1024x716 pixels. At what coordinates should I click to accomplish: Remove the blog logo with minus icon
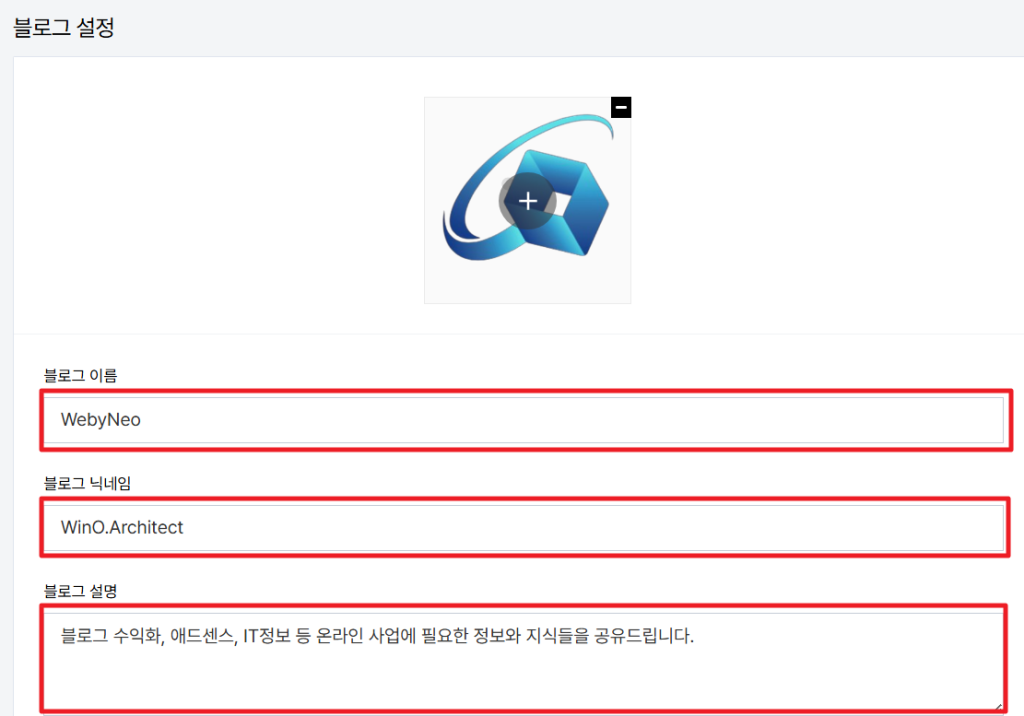[x=620, y=107]
